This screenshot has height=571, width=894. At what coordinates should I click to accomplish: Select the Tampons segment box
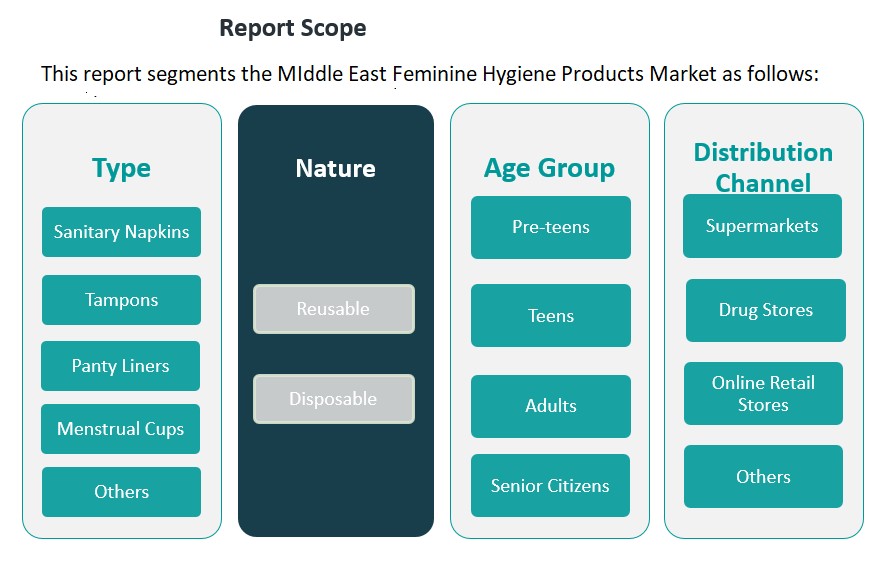(x=121, y=300)
